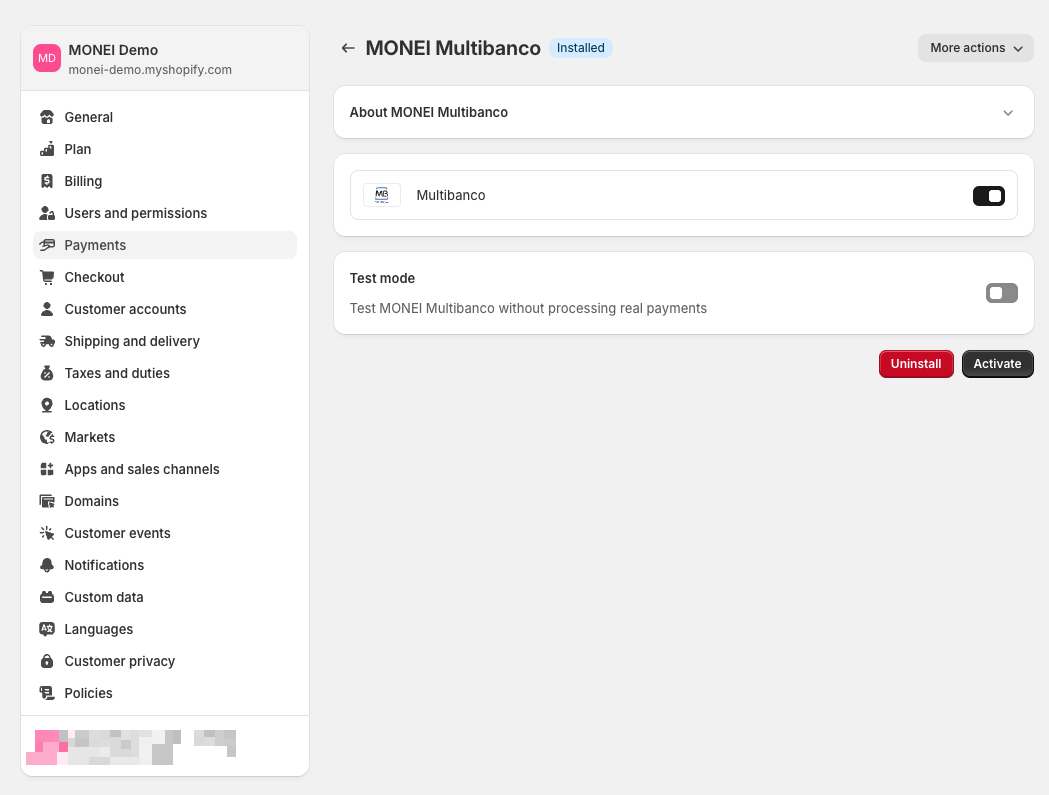Open Taxes and duties
Viewport: 1049px width, 795px height.
165,373
